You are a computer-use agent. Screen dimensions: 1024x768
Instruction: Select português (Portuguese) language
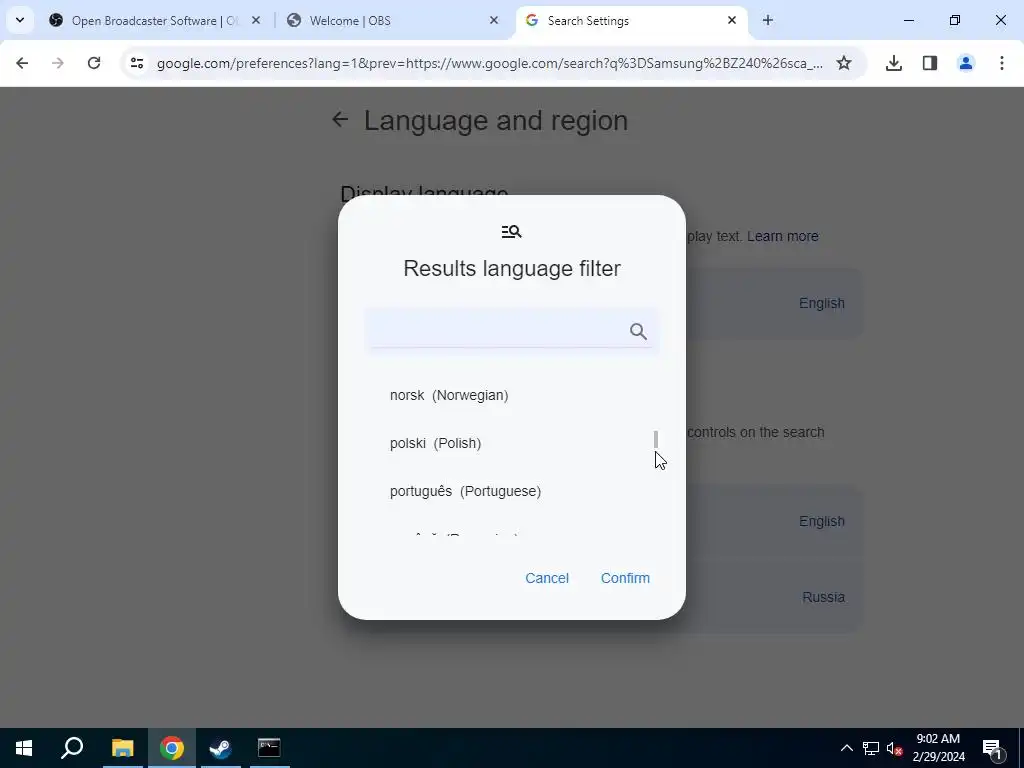pos(465,491)
